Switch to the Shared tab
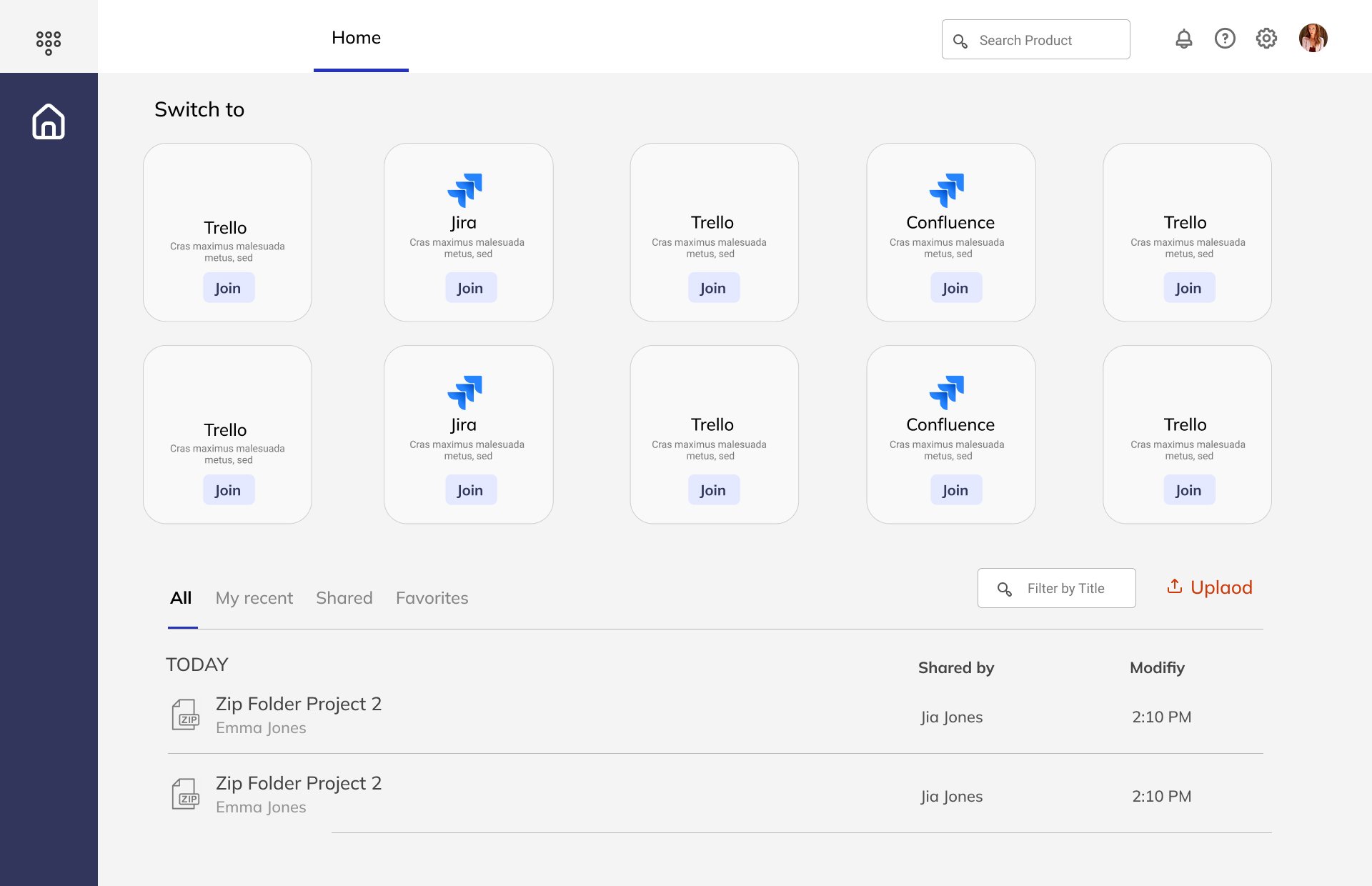This screenshot has height=886, width=1372. click(x=344, y=598)
